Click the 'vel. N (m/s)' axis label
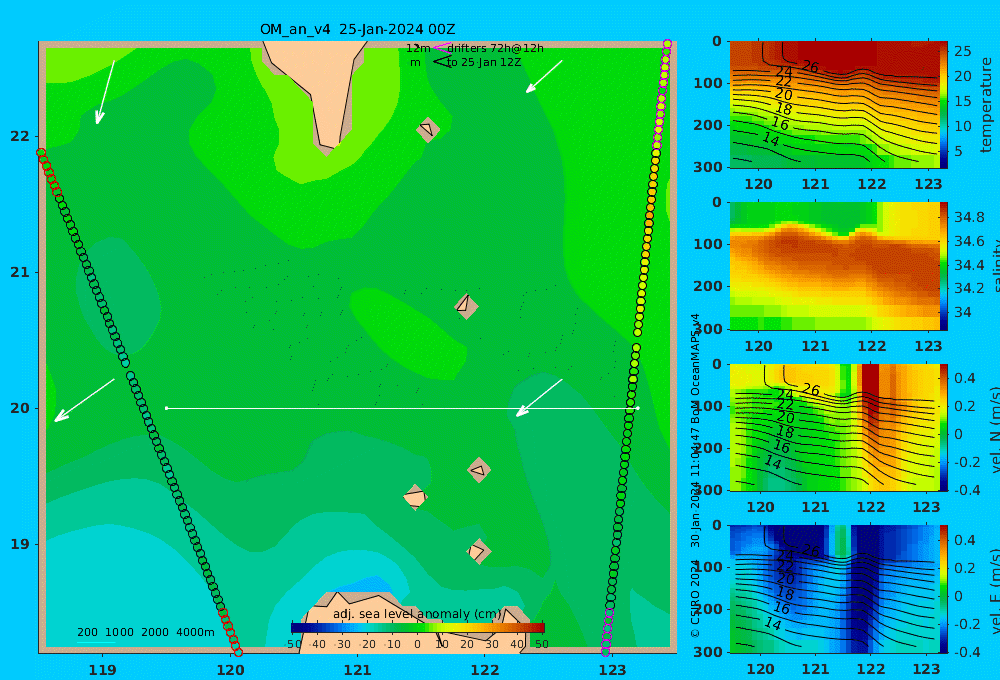 click(994, 429)
